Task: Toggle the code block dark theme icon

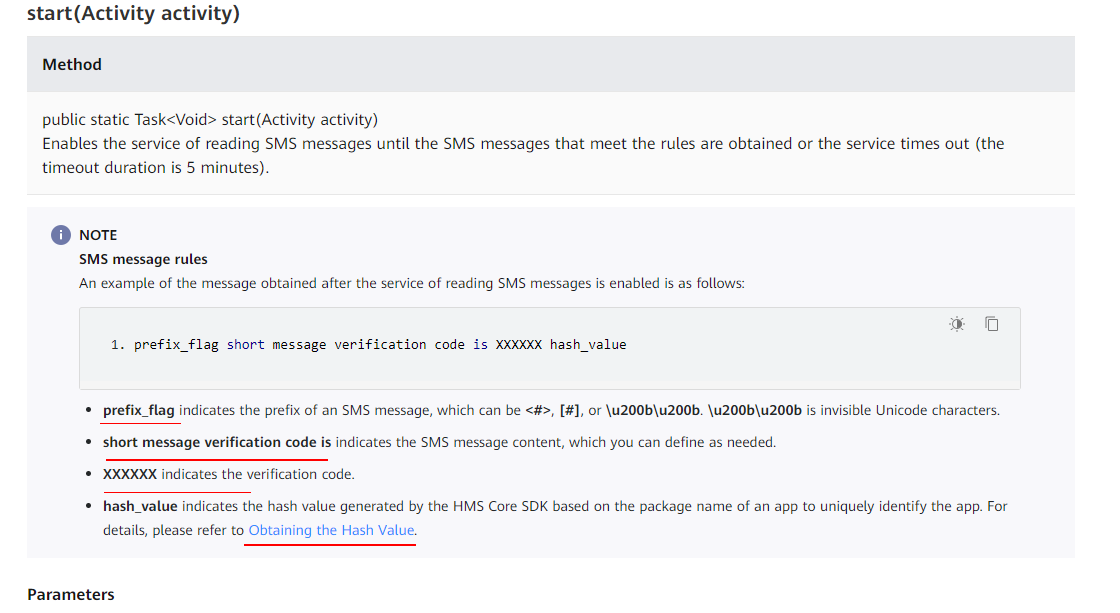Action: coord(957,324)
